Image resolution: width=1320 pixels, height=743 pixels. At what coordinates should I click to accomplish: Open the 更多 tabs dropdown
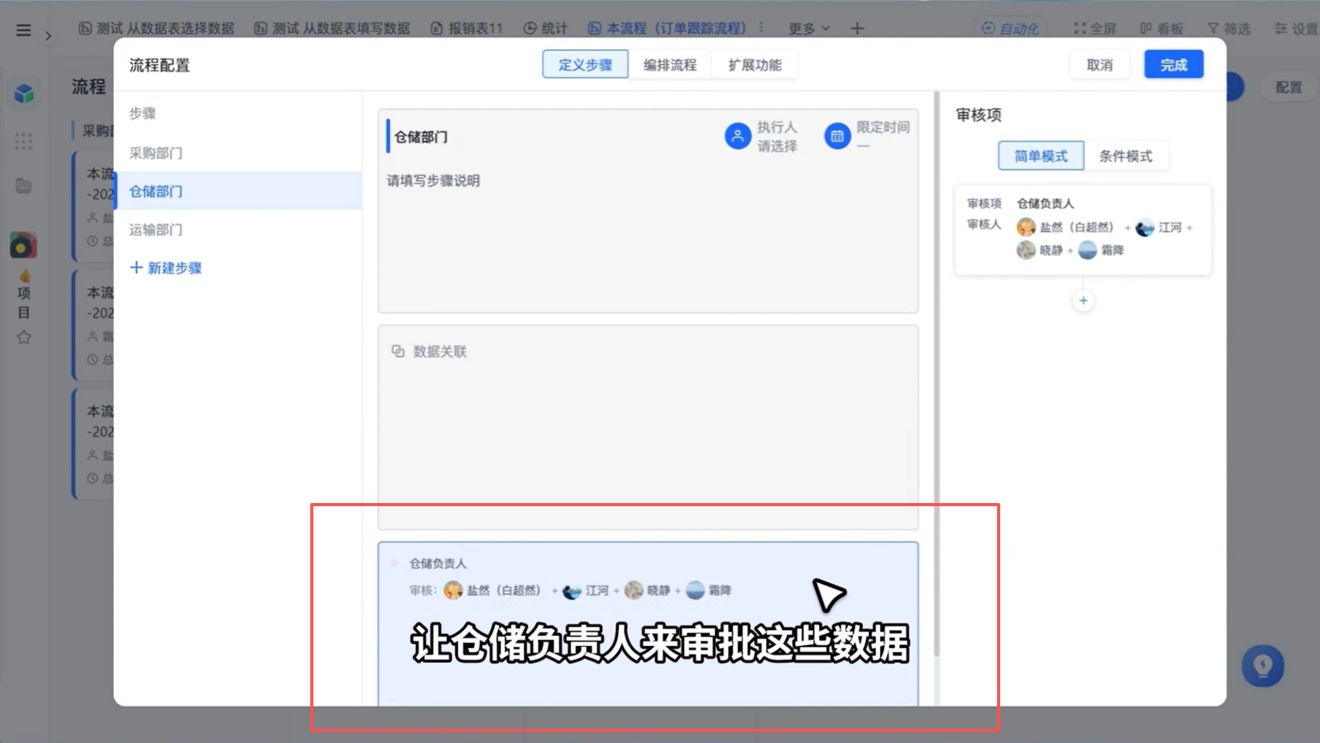pyautogui.click(x=809, y=28)
